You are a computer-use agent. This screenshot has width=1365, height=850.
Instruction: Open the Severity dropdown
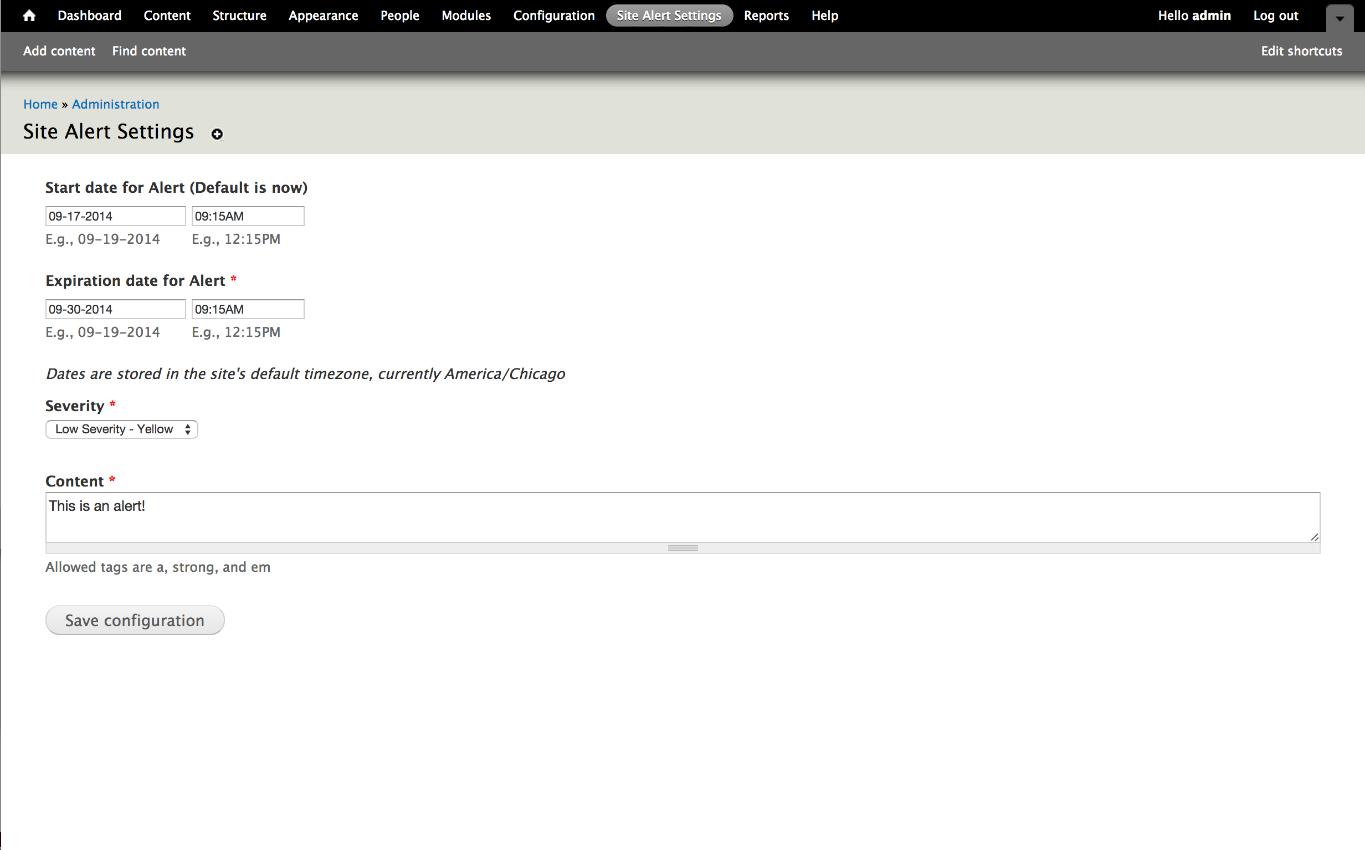click(x=122, y=429)
